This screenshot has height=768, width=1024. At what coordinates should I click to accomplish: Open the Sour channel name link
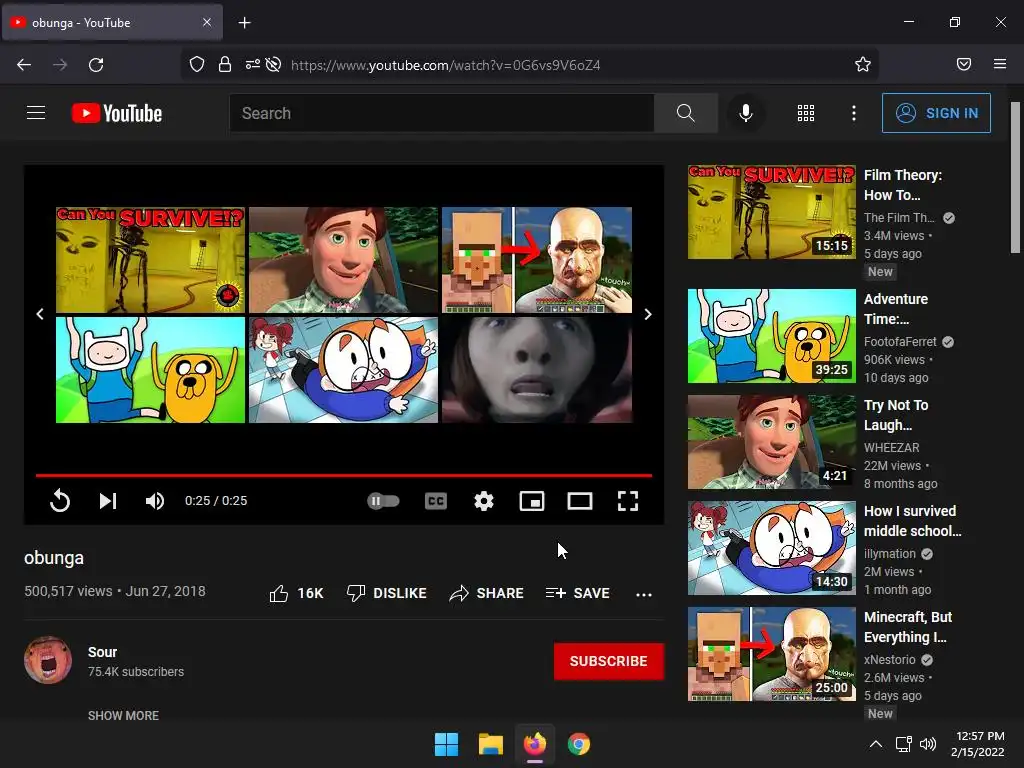point(103,652)
